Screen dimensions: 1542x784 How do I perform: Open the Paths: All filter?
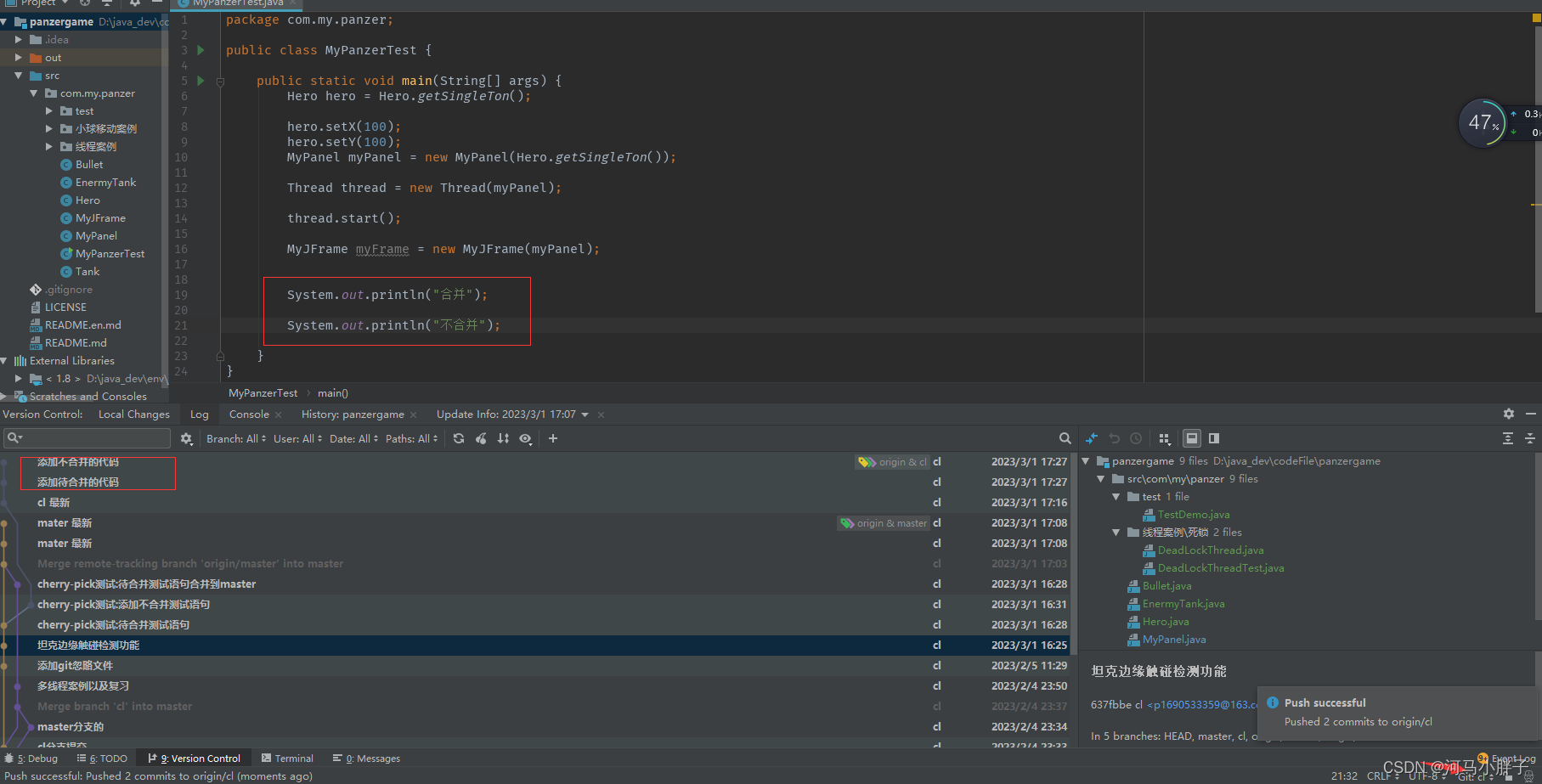[x=412, y=438]
